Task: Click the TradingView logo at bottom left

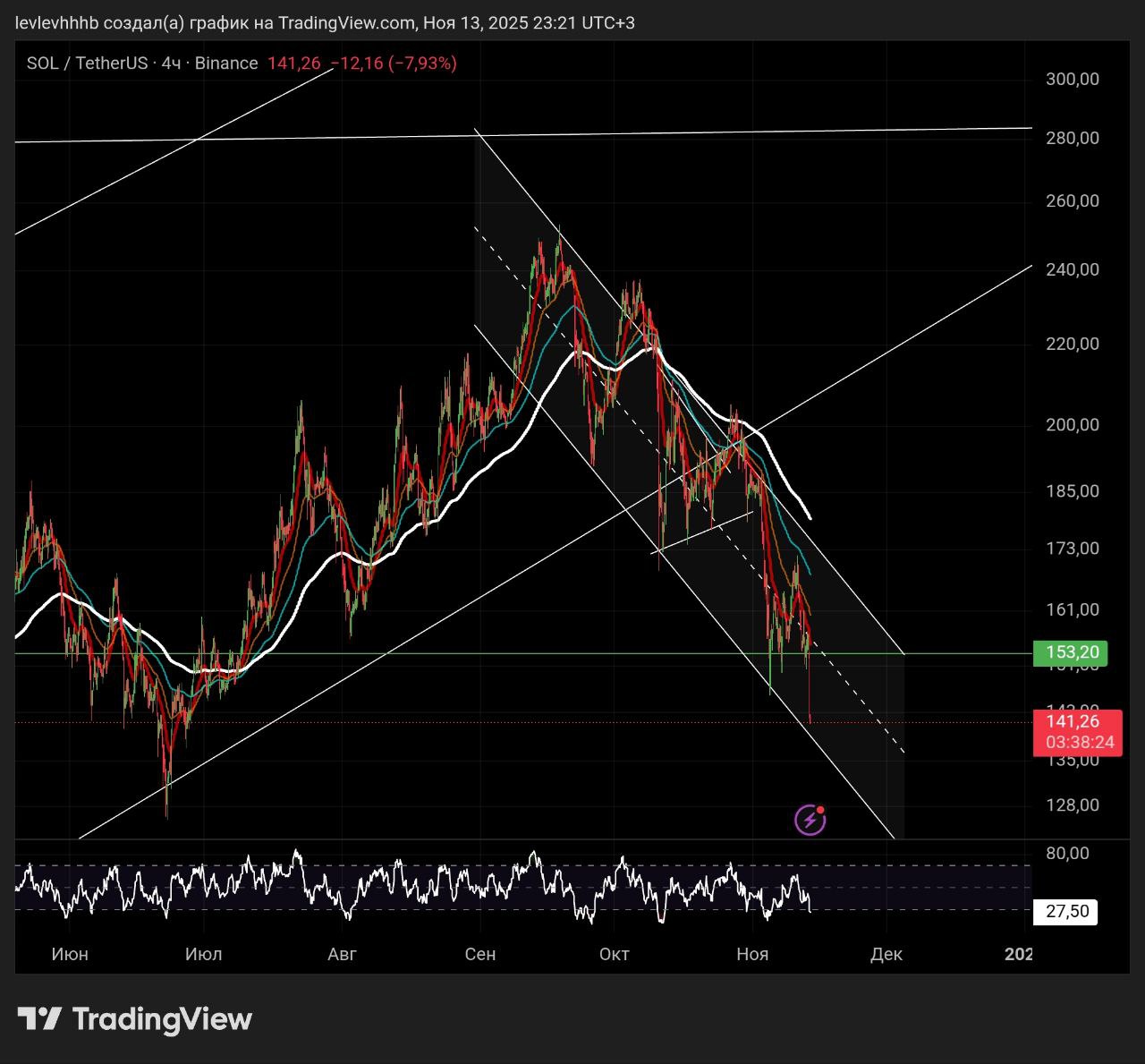Action: tap(135, 1019)
